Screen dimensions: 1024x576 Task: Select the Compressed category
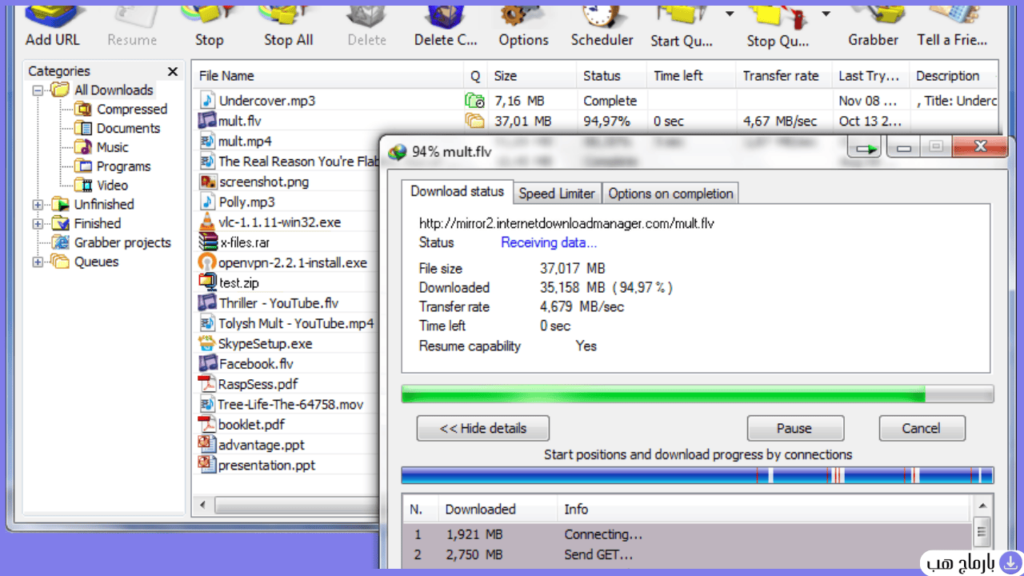131,109
